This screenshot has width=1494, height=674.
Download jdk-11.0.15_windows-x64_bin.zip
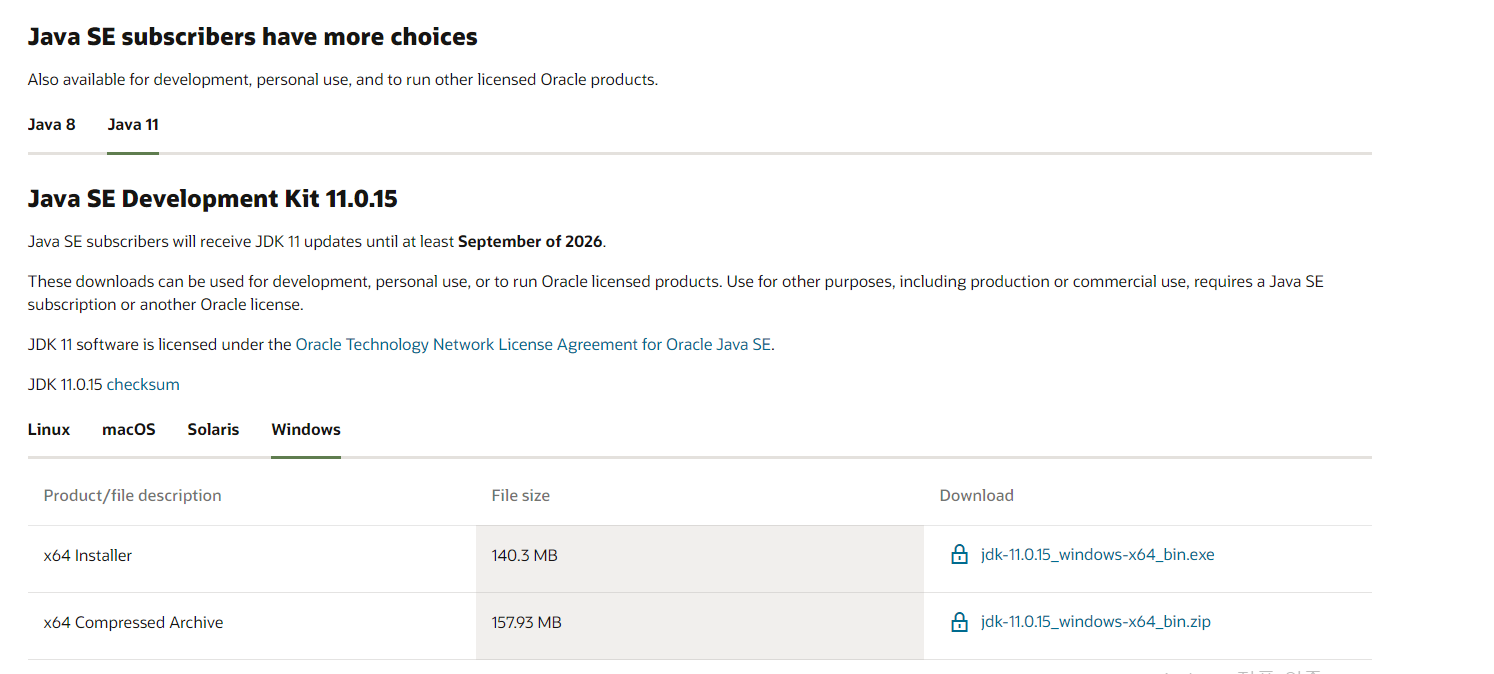[x=1095, y=622]
